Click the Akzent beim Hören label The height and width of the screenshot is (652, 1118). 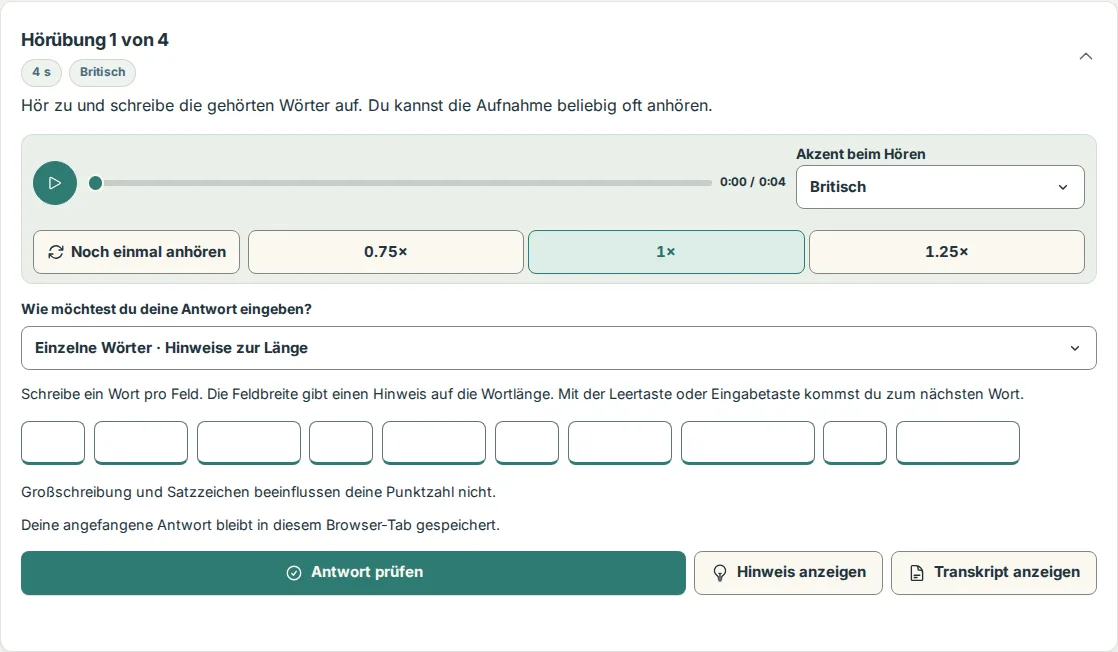pos(861,154)
